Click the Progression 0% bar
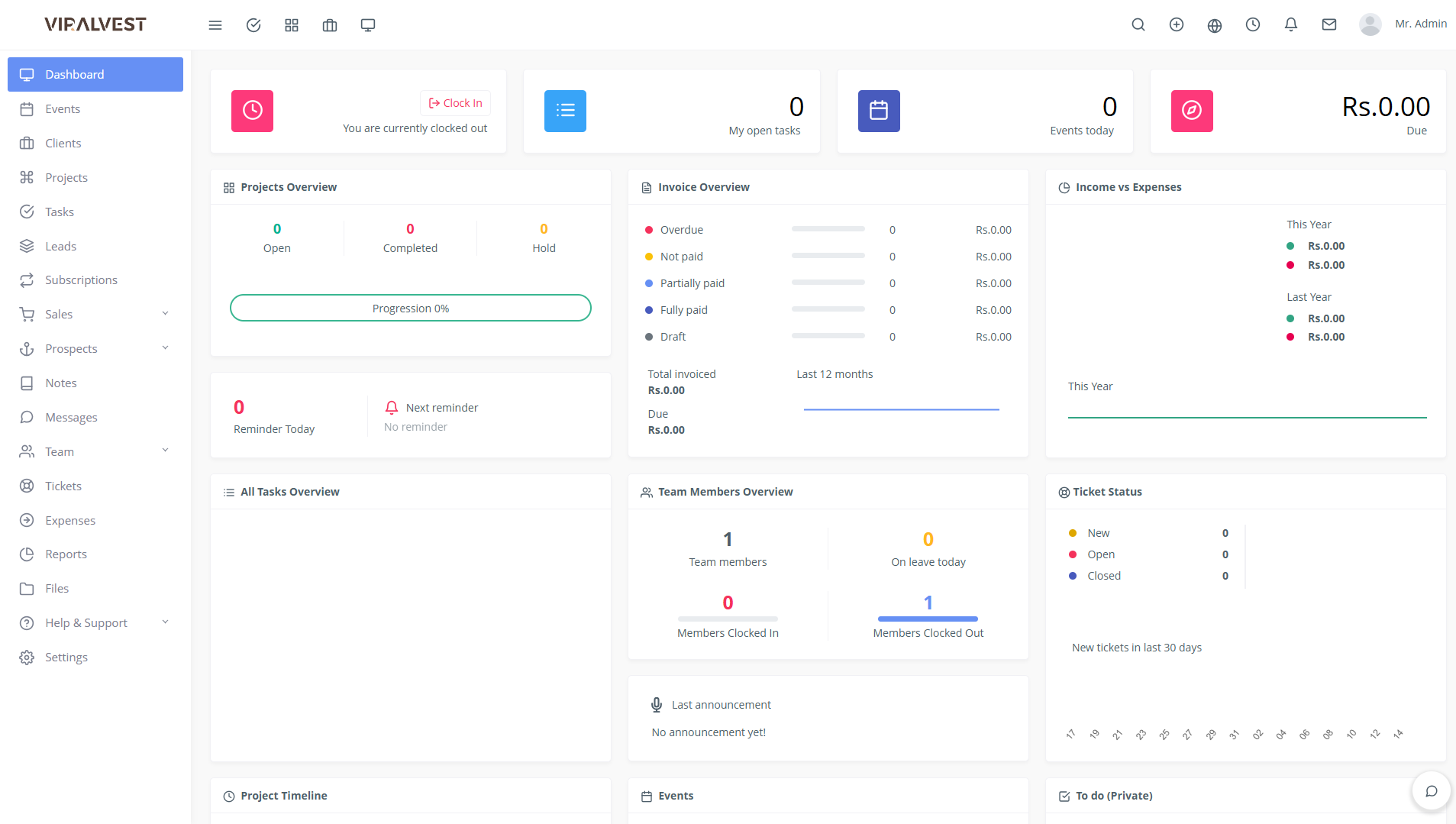 [410, 308]
